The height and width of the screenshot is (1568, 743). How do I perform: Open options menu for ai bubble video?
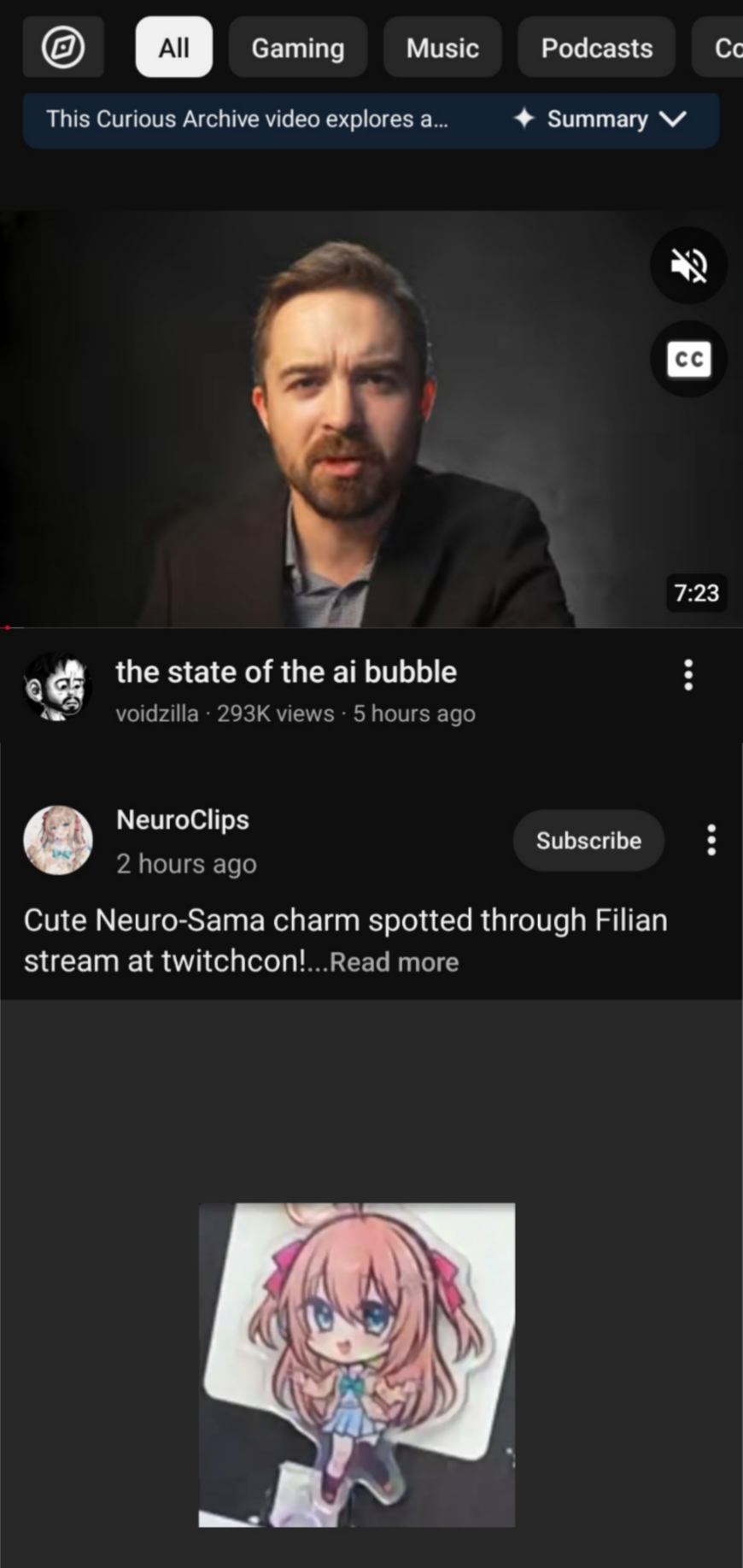pos(688,675)
